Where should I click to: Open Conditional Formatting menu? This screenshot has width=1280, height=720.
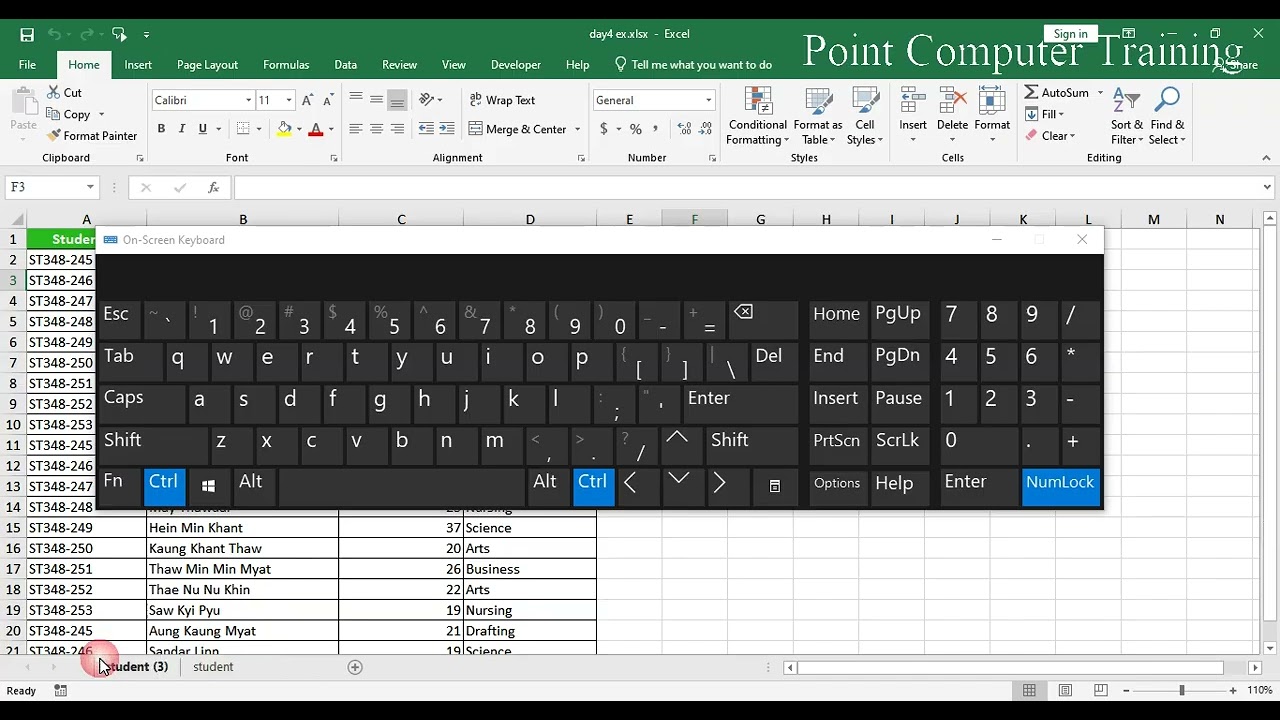[x=757, y=117]
